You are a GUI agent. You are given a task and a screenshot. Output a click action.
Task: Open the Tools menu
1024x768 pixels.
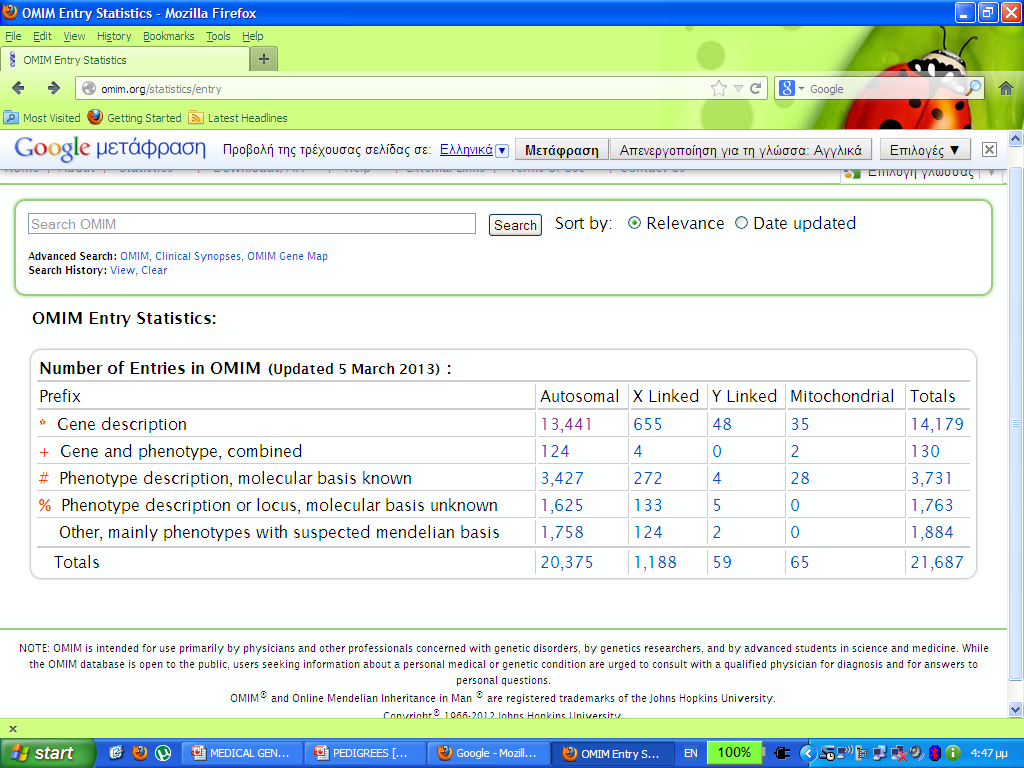coord(218,36)
